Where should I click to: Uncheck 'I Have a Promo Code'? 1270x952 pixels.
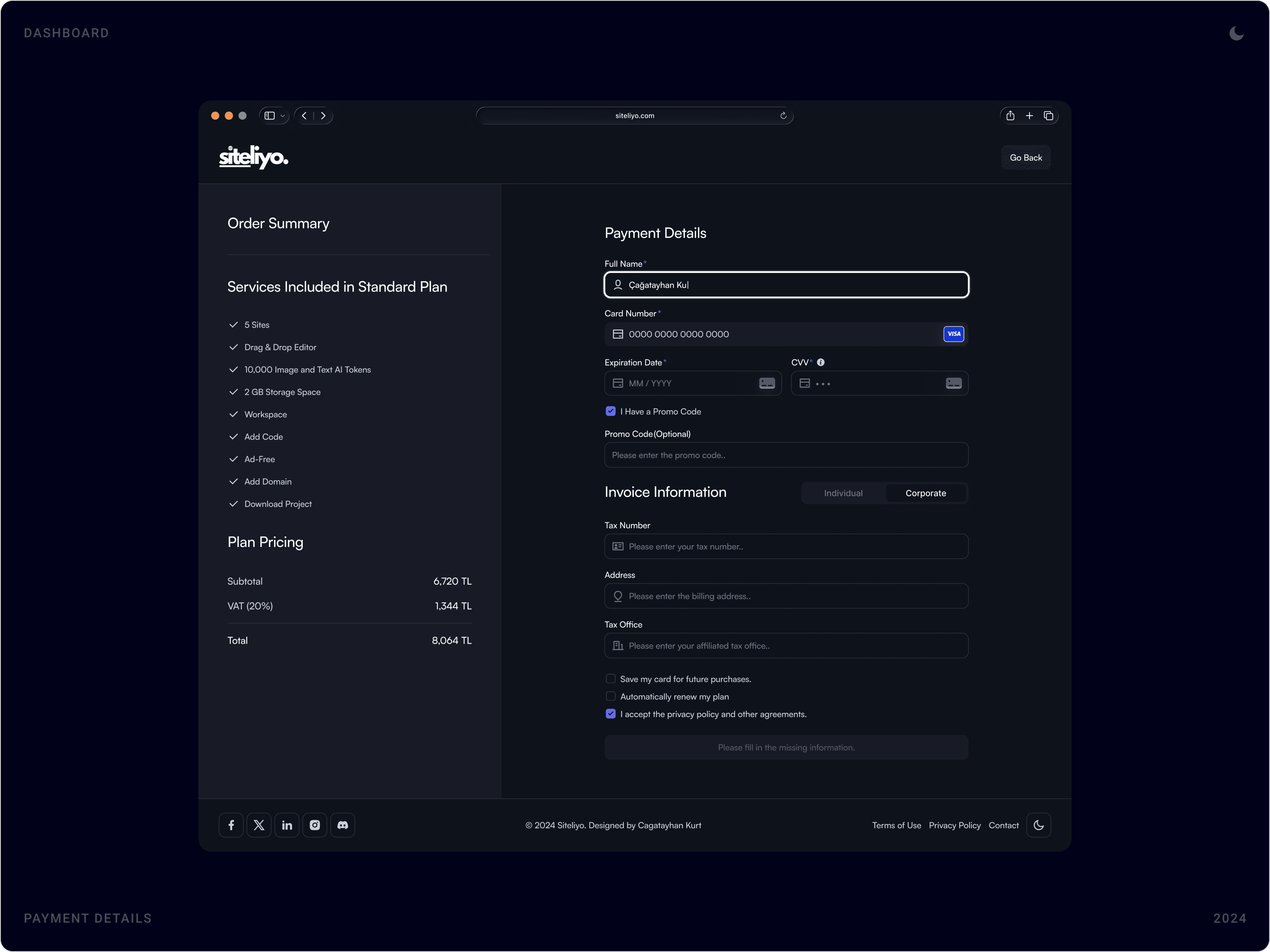(x=610, y=411)
